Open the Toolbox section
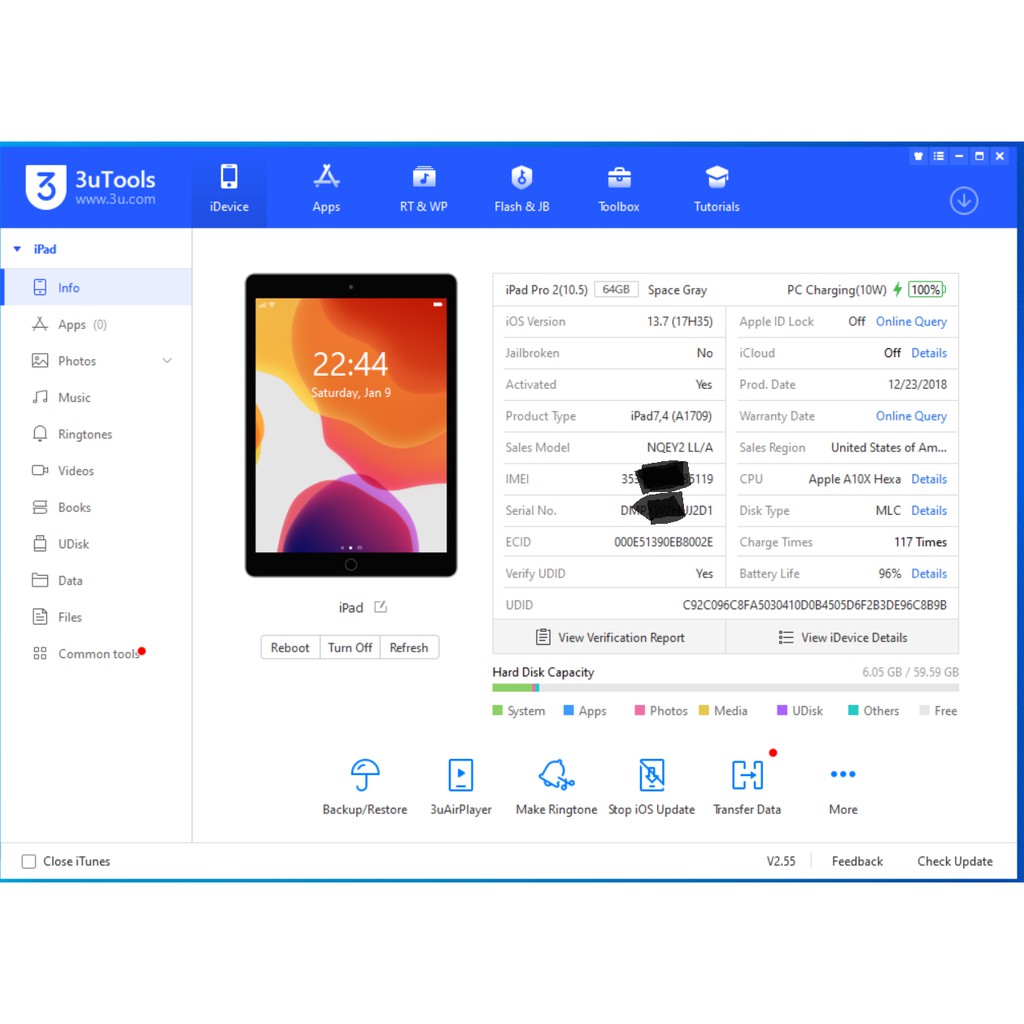The width and height of the screenshot is (1024, 1024). coord(618,188)
